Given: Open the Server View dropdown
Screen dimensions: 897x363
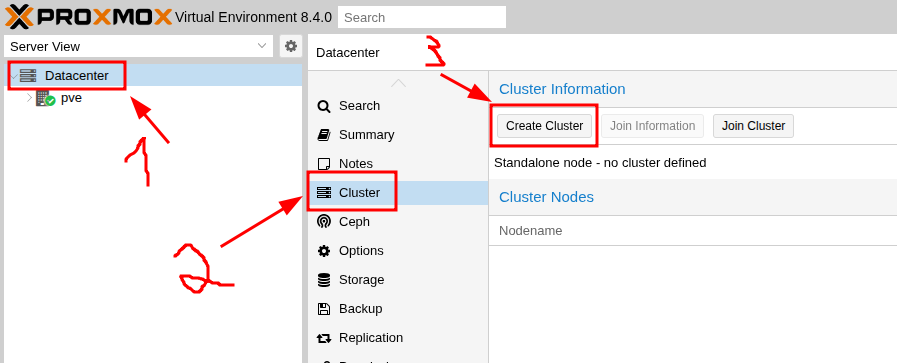Looking at the screenshot, I should 138,46.
